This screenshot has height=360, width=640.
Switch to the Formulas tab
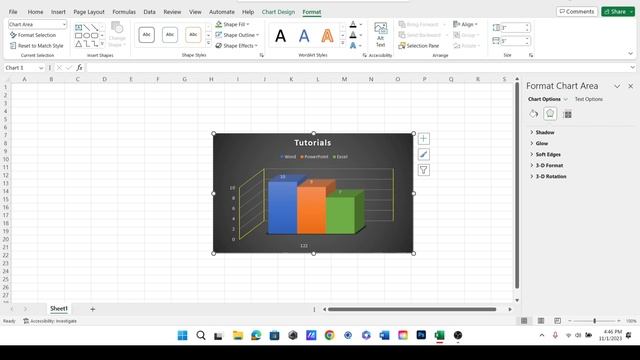click(x=124, y=12)
